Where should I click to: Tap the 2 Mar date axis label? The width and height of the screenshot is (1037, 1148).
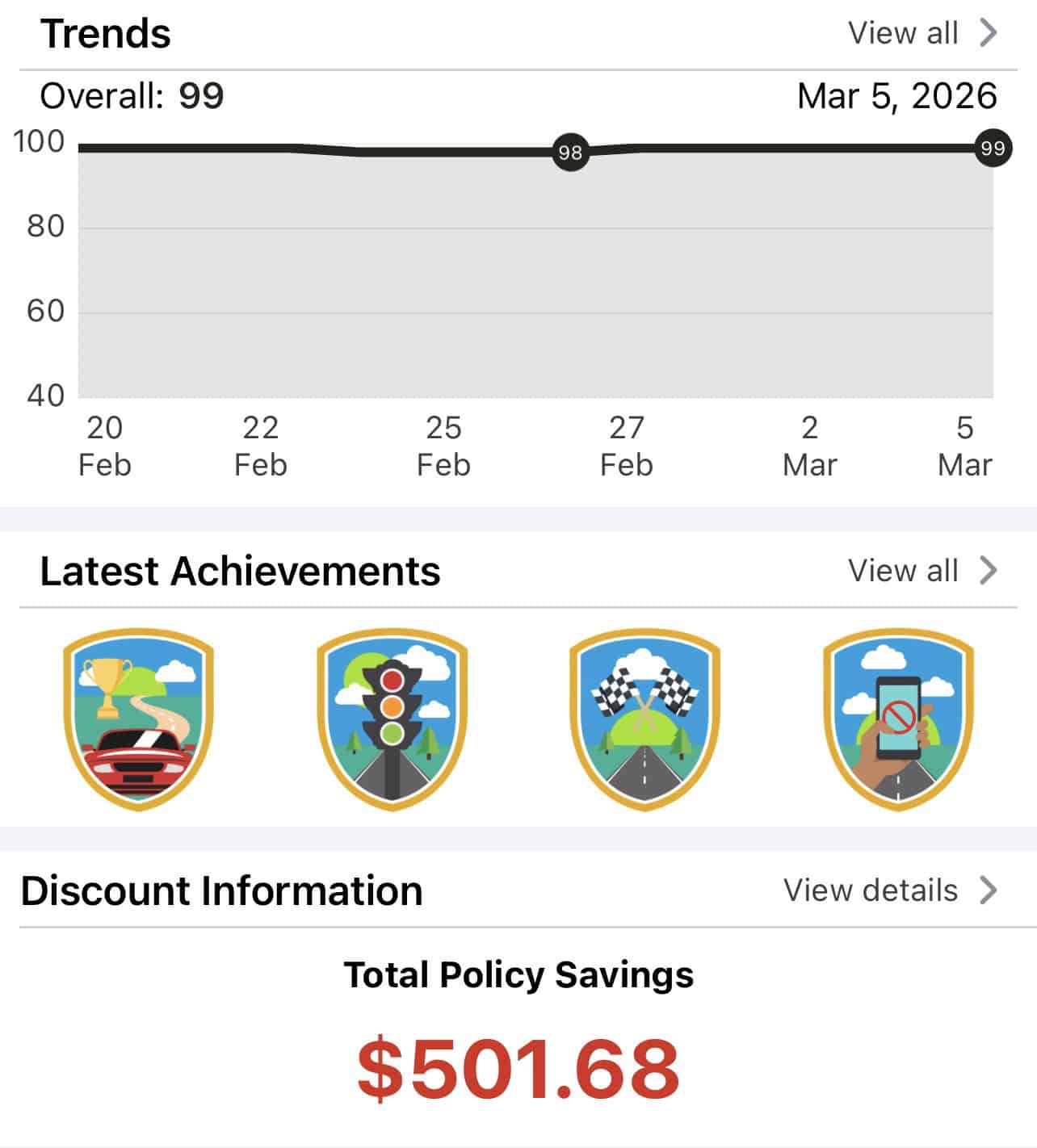pos(809,446)
